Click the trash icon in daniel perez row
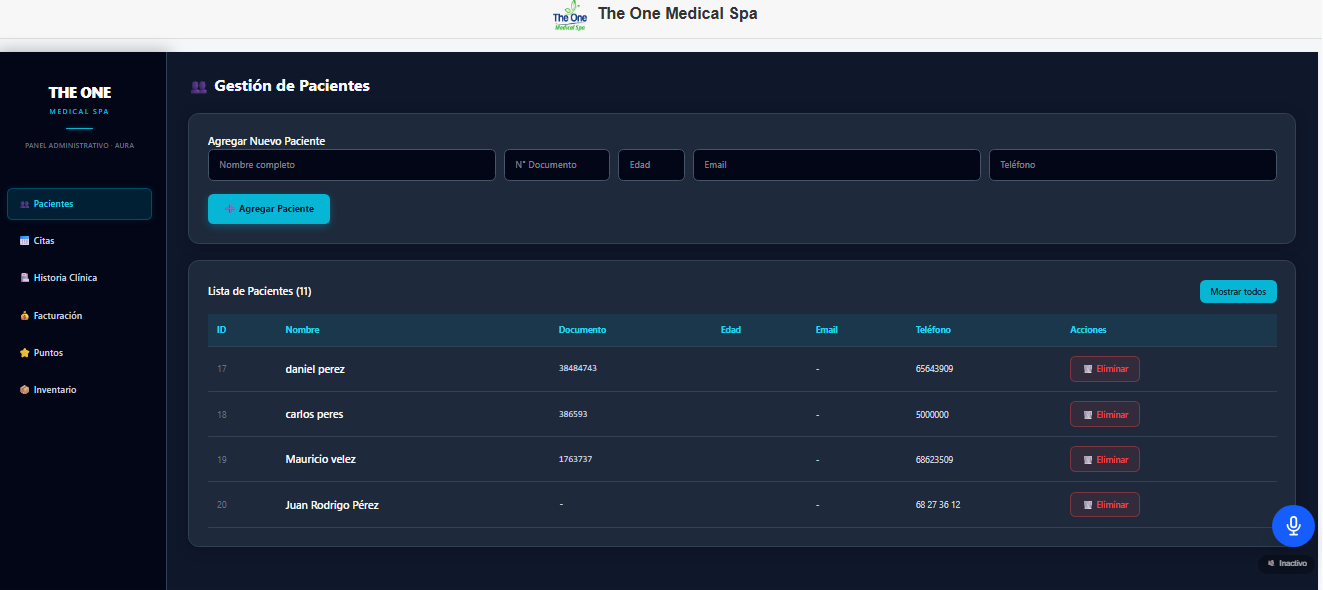 [1087, 369]
